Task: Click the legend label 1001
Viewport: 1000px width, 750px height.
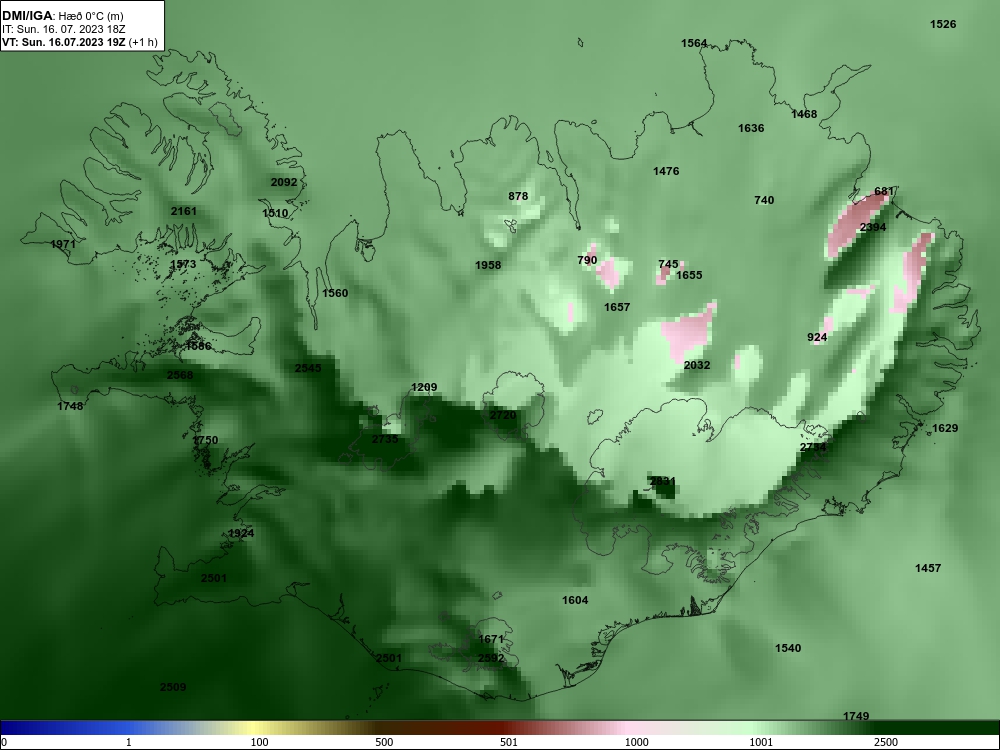Action: (761, 742)
